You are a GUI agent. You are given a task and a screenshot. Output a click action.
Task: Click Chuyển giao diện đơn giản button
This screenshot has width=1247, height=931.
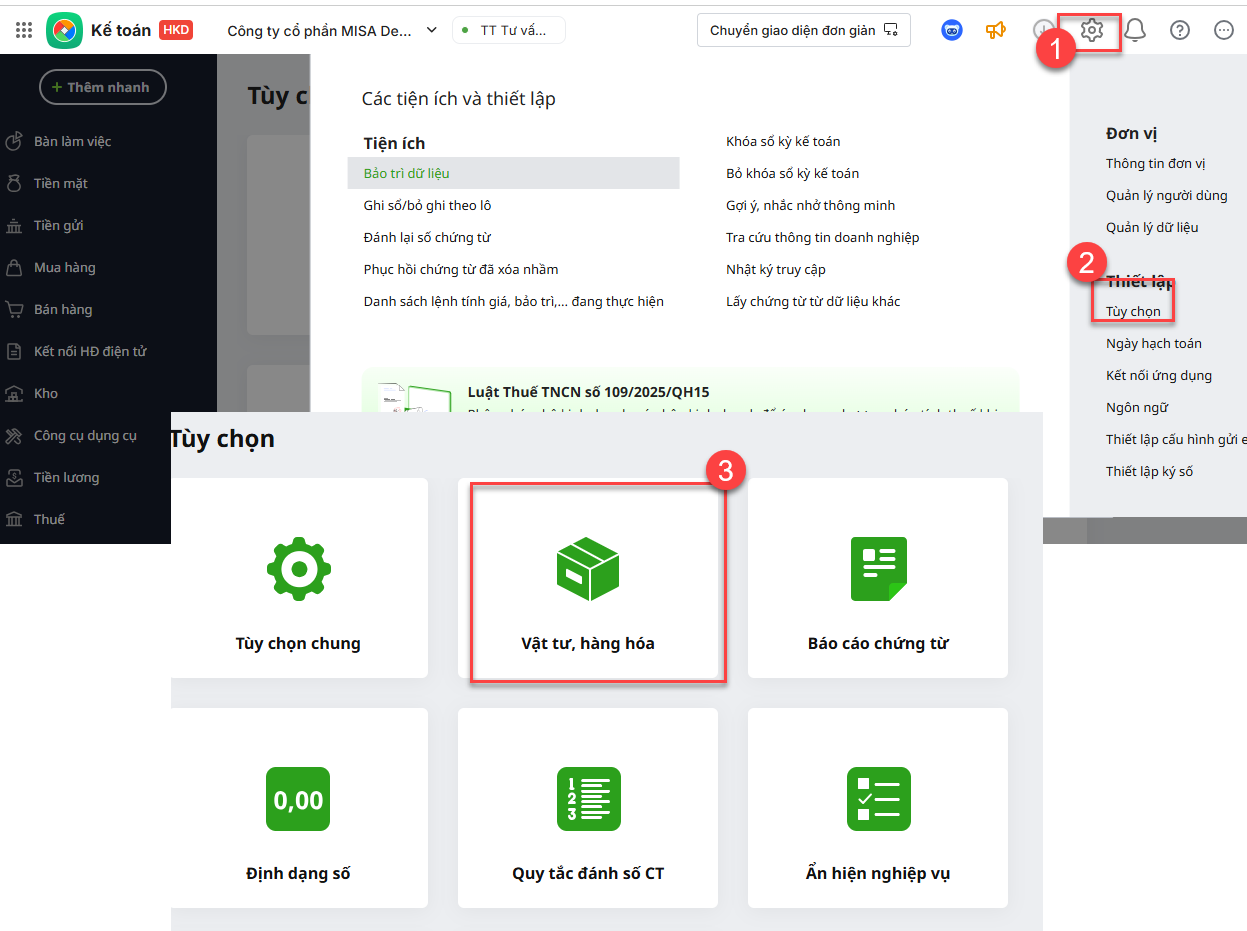pos(803,31)
